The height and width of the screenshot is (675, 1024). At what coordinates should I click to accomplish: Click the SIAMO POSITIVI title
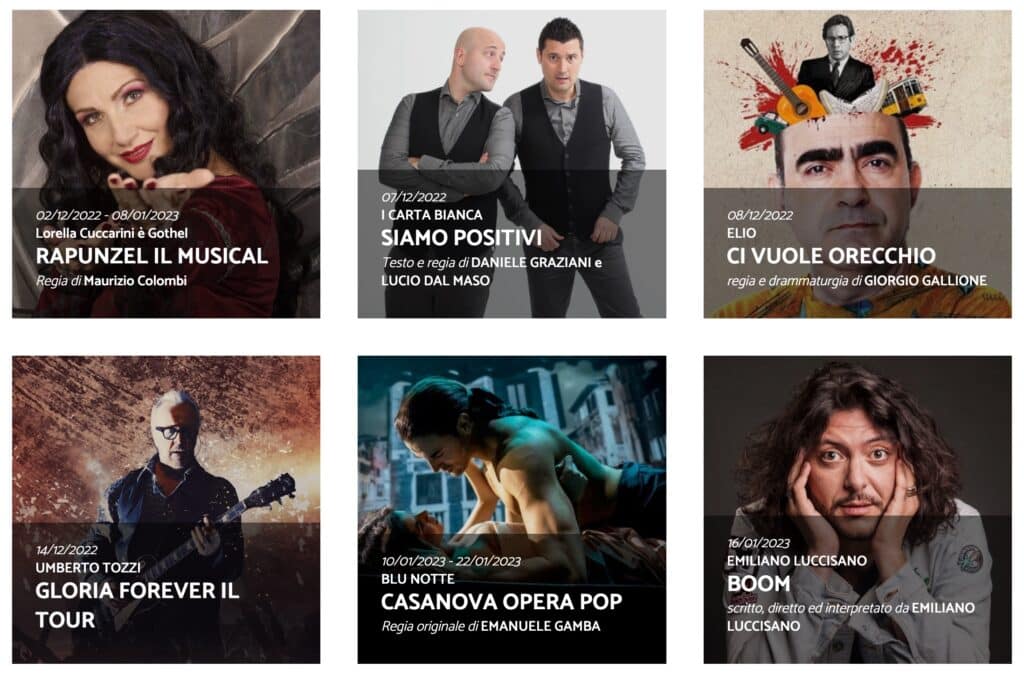pyautogui.click(x=461, y=238)
